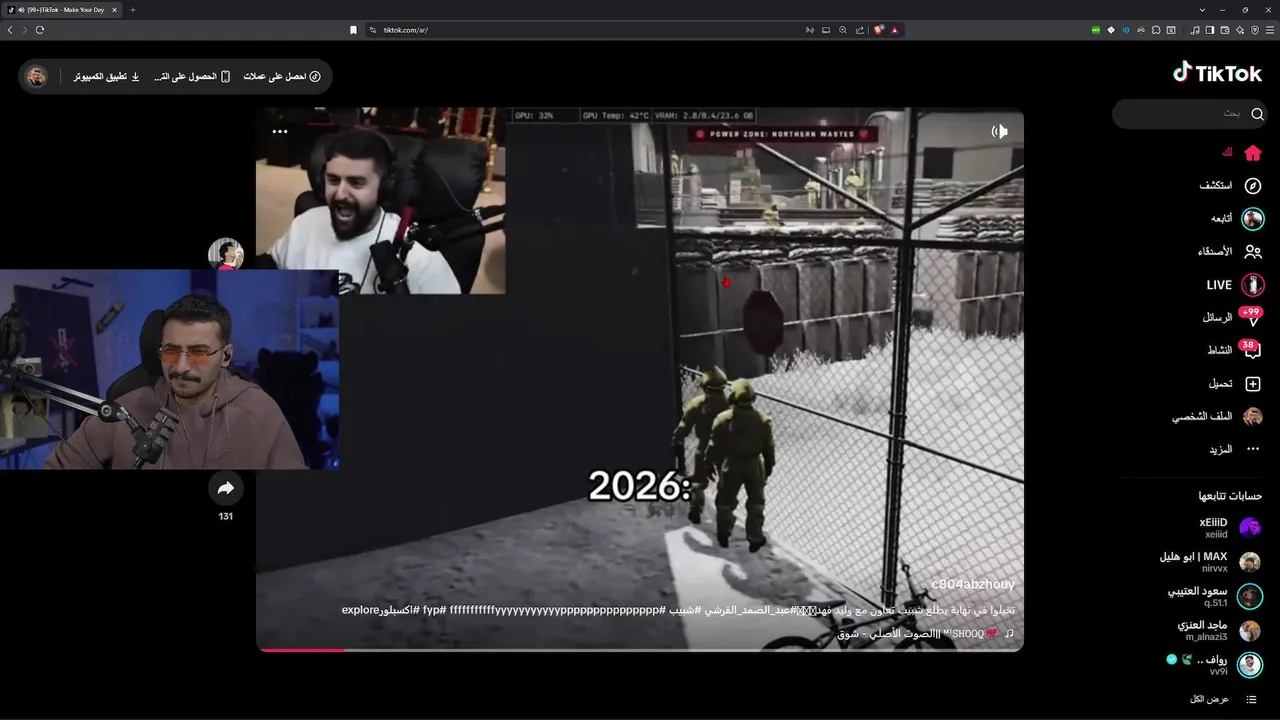
Task: Open profile avatar in top pill bar
Action: [x=36, y=76]
